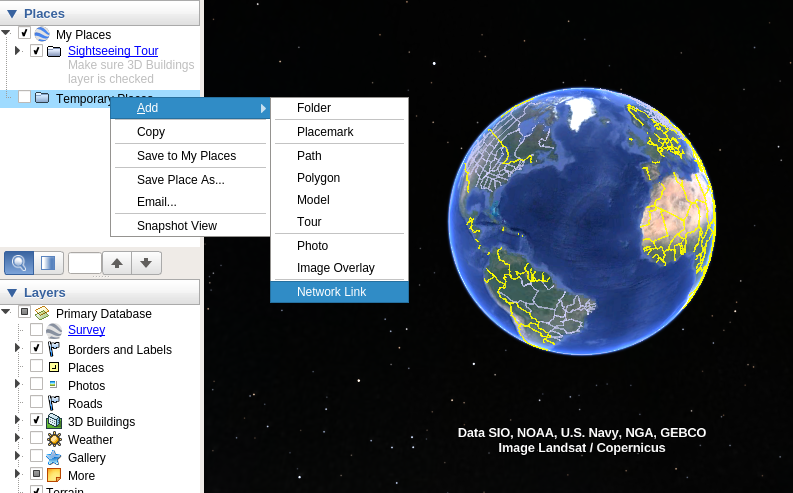Click the My Places globe icon
Image resolution: width=793 pixels, height=493 pixels.
tap(42, 34)
